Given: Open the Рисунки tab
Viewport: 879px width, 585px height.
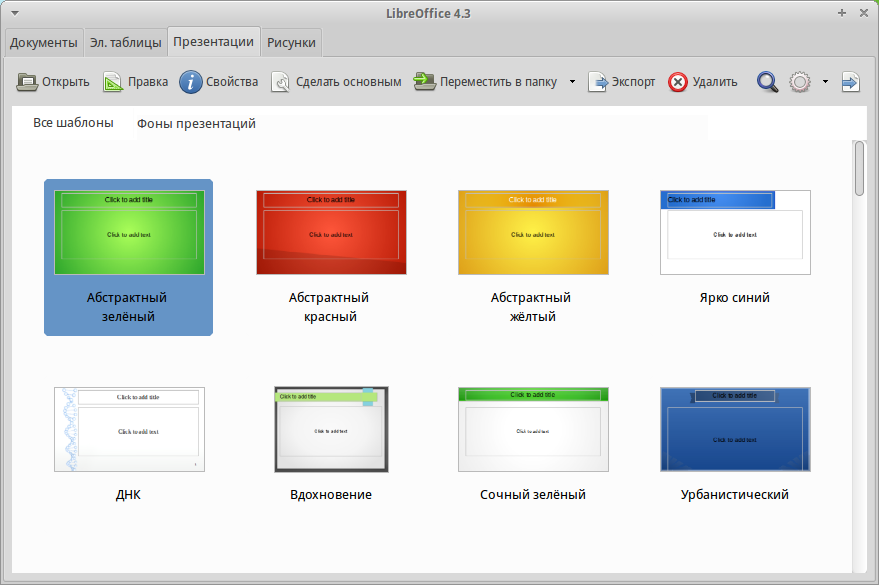Looking at the screenshot, I should (292, 42).
